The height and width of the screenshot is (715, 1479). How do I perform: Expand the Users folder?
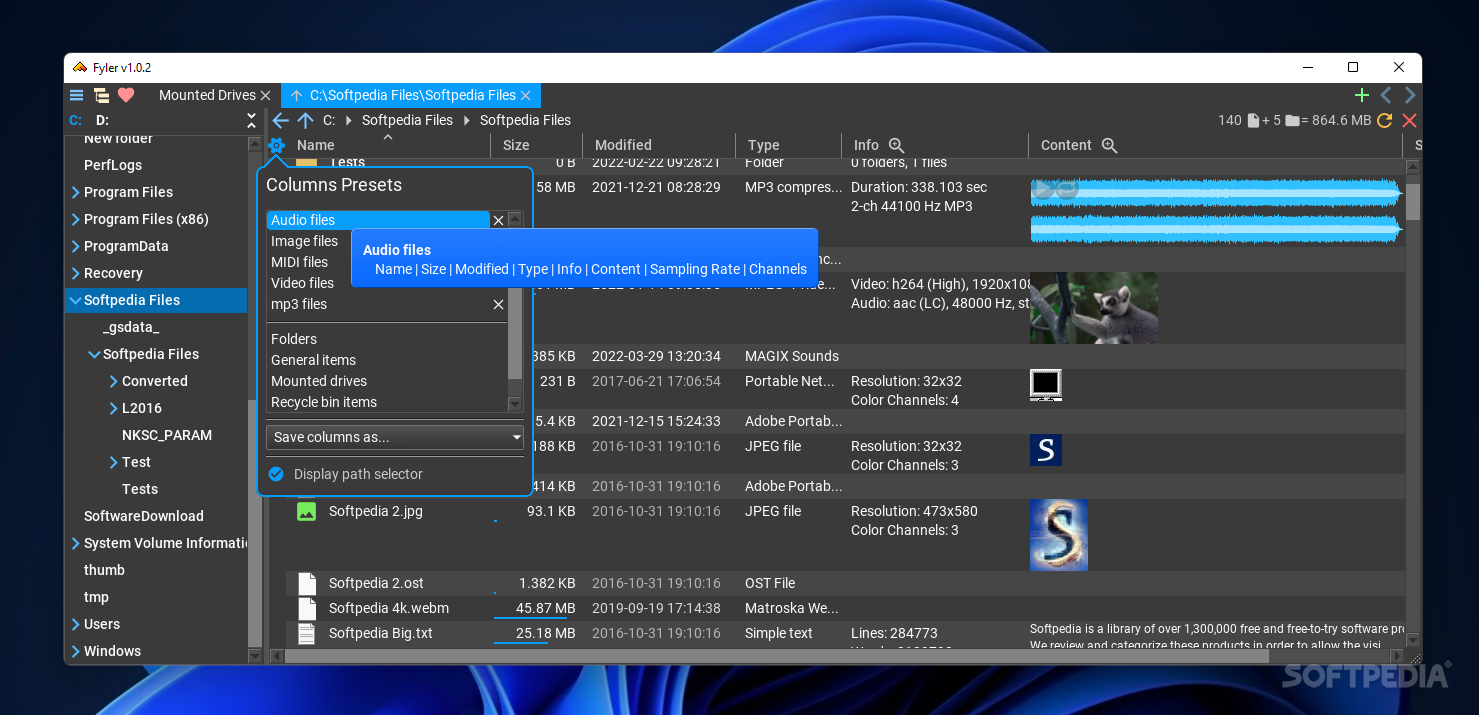(x=76, y=624)
